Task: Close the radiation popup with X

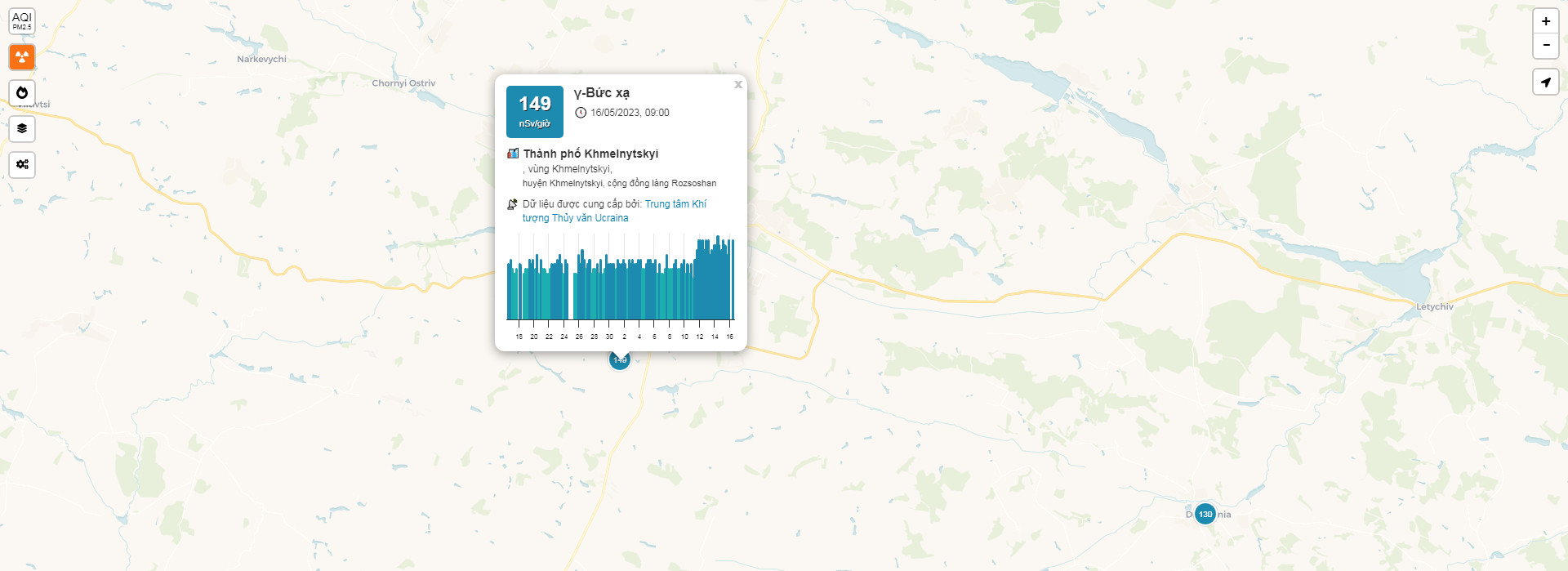Action: 738,84
